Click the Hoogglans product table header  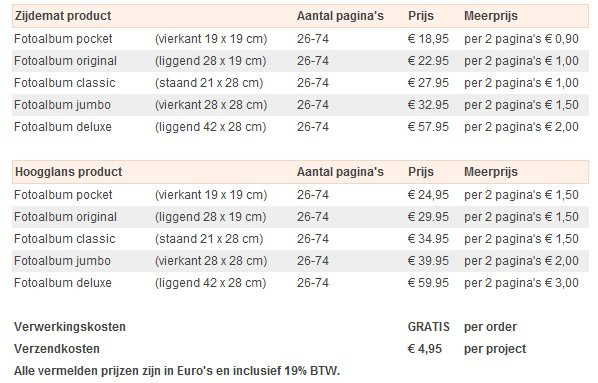(69, 172)
